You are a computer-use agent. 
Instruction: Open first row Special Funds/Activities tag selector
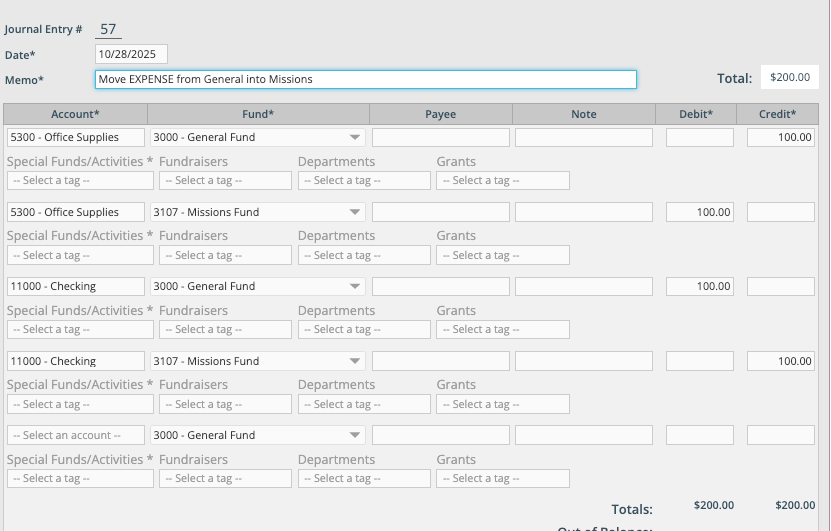(x=80, y=181)
